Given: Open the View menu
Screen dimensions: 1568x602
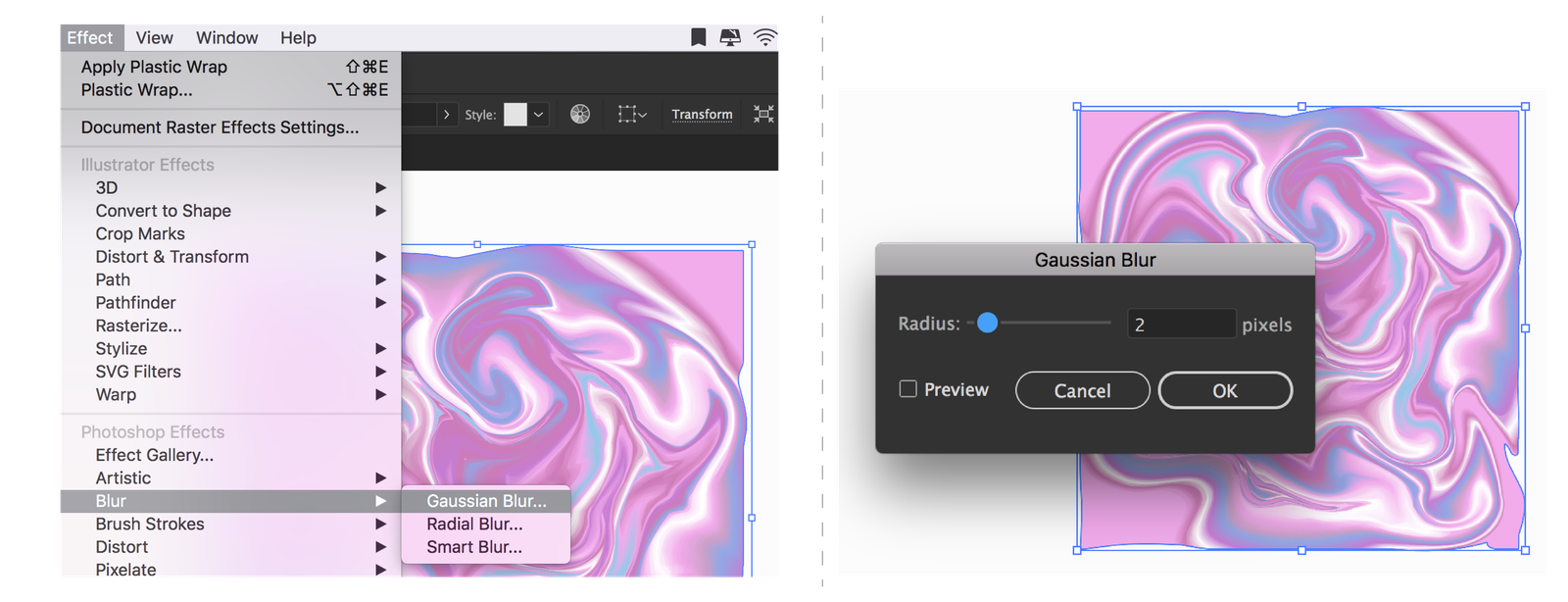Looking at the screenshot, I should pos(154,37).
